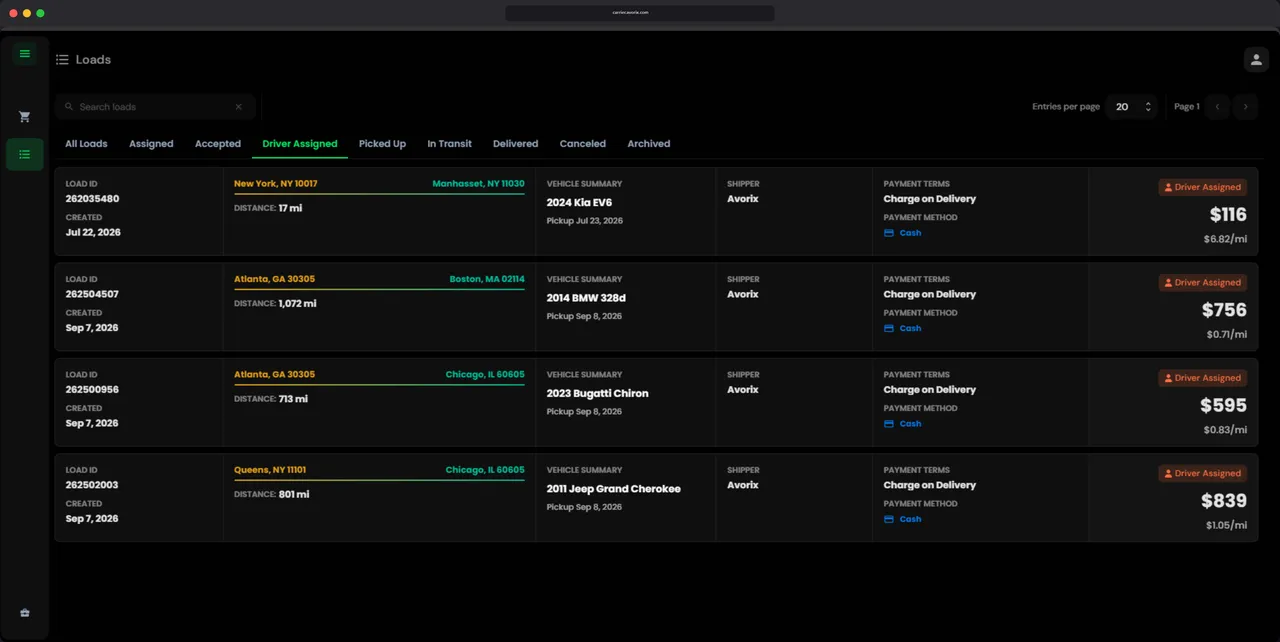Switch to the All Loads tab

[x=86, y=144]
